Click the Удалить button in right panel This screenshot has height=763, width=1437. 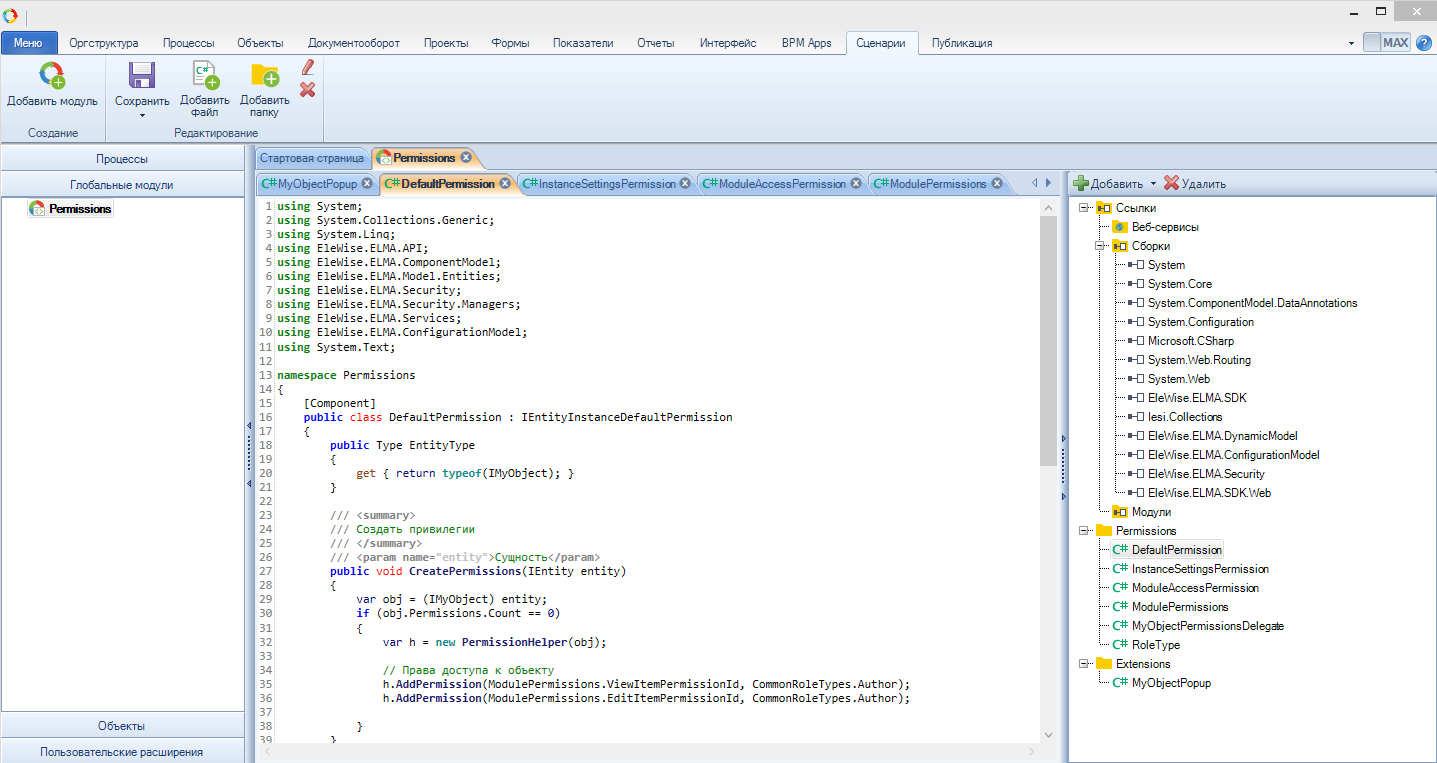click(x=1195, y=184)
